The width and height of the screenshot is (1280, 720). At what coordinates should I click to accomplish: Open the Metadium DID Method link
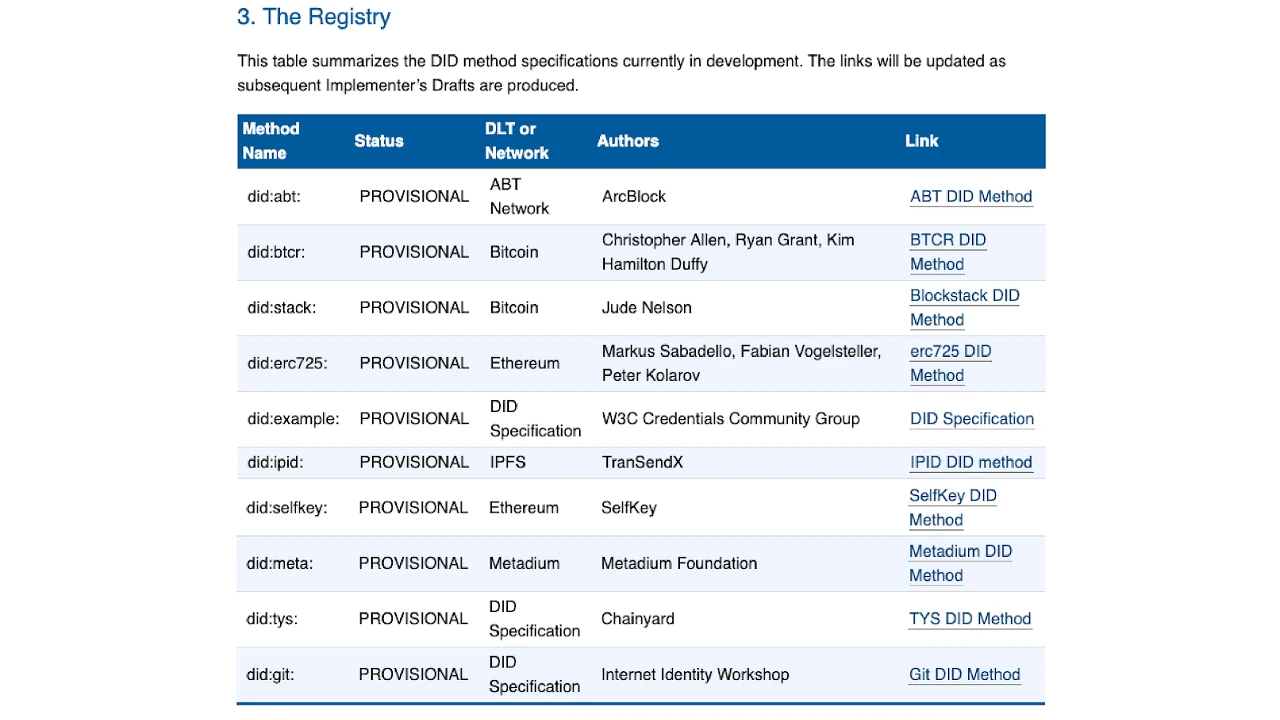coord(960,563)
